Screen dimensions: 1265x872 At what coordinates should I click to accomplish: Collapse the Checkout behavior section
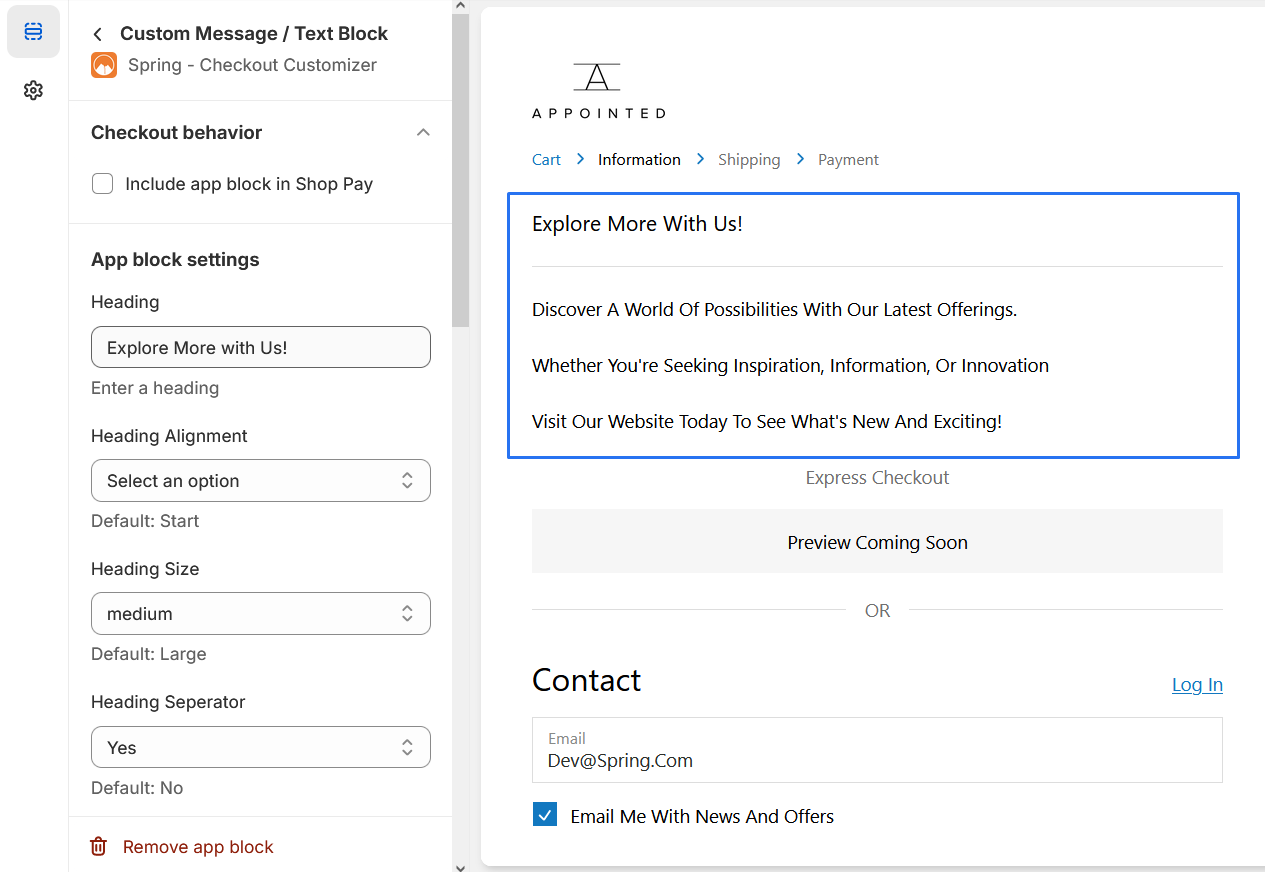pyautogui.click(x=423, y=133)
